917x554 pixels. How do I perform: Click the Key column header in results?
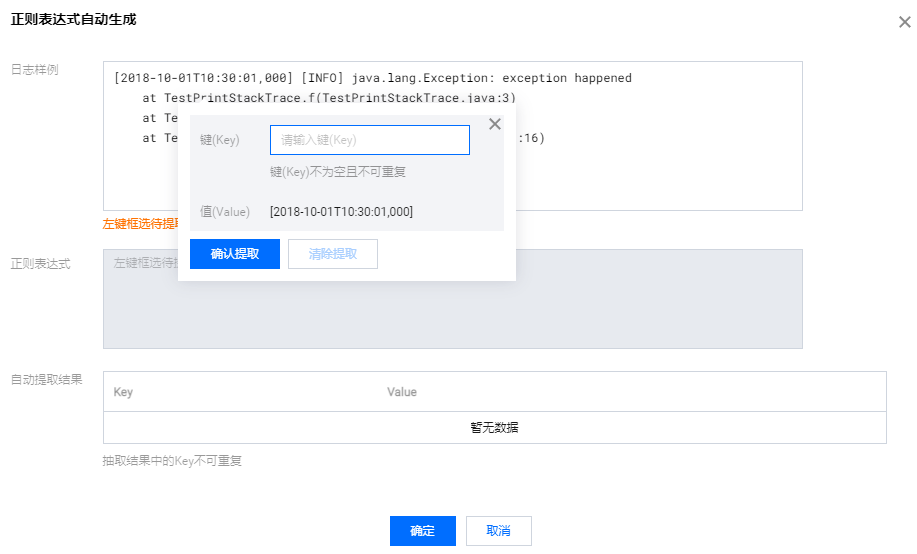pyautogui.click(x=123, y=392)
